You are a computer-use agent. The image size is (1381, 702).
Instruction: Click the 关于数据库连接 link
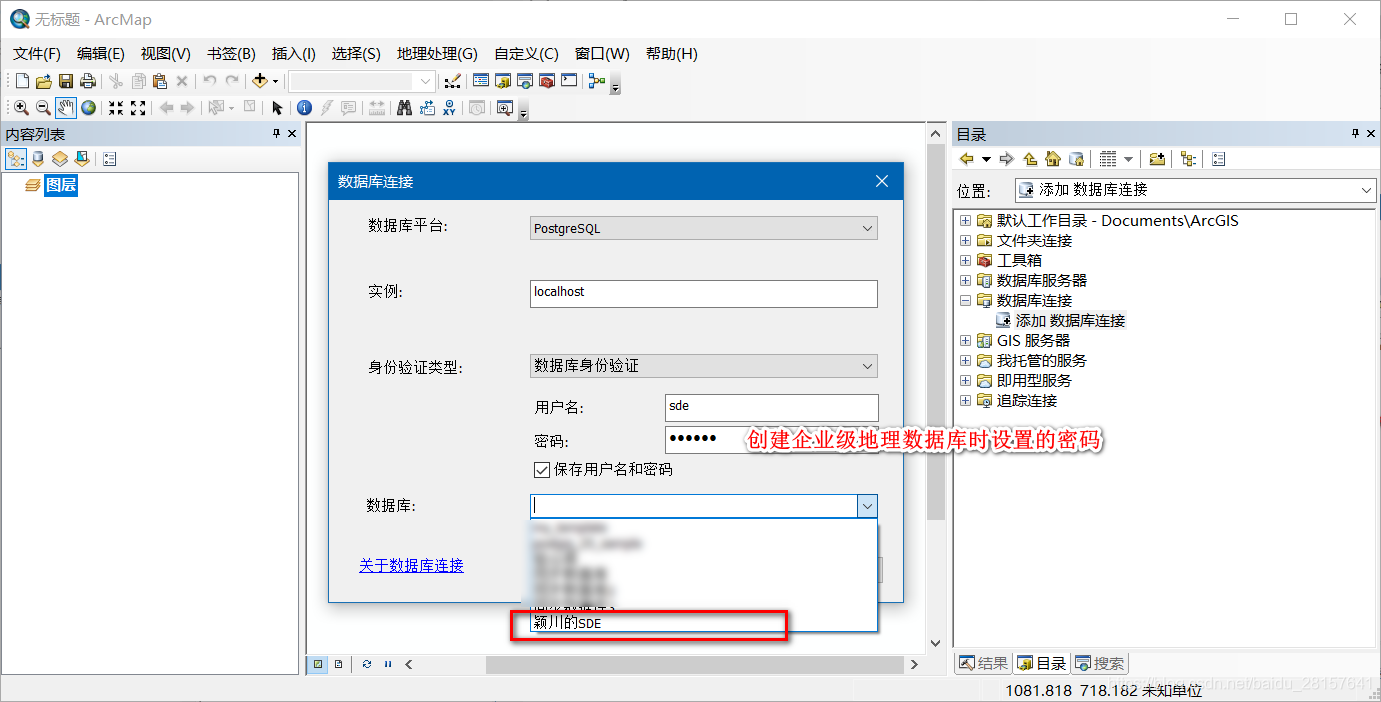point(411,566)
